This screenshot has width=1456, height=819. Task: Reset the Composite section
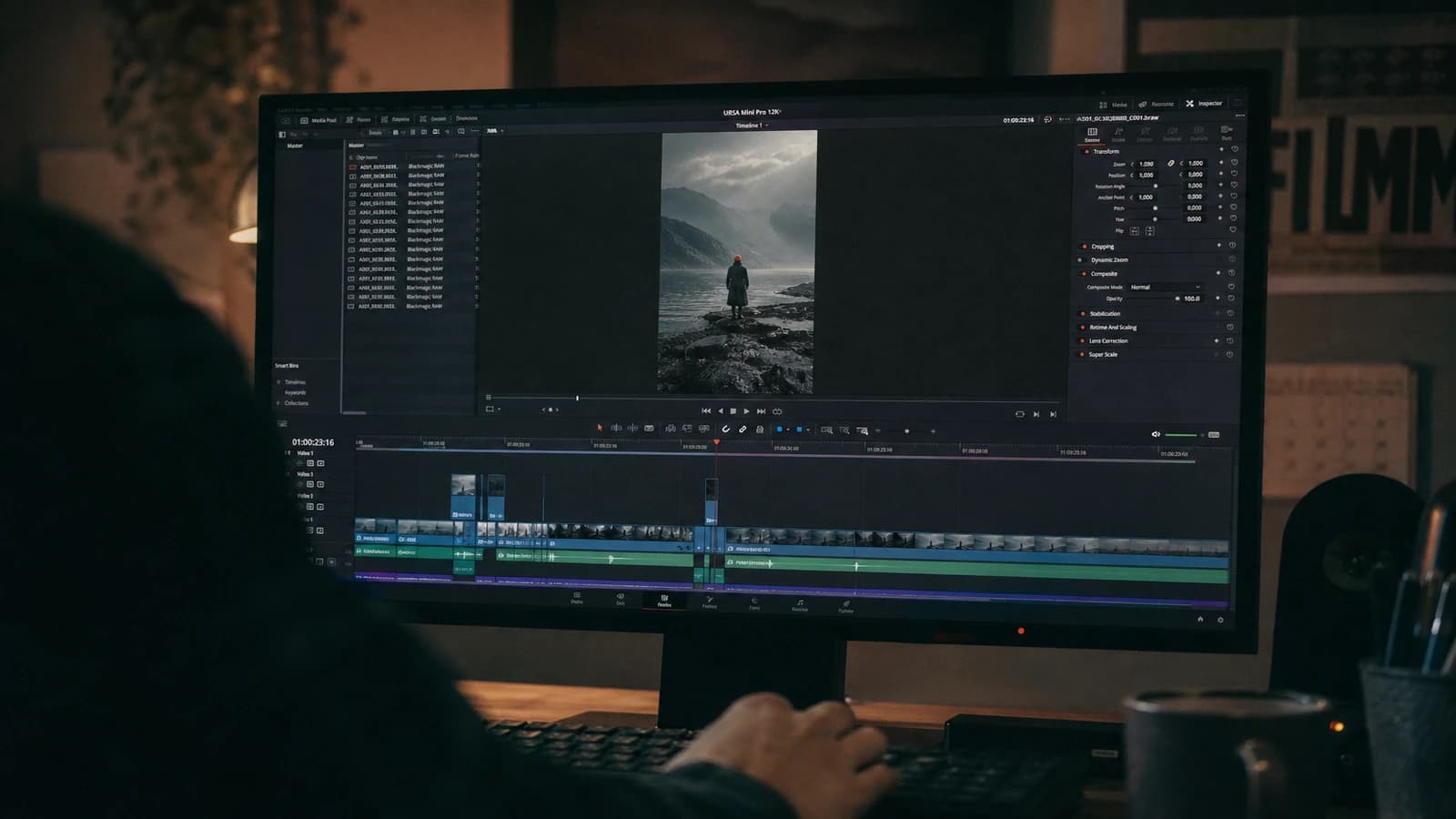[1232, 273]
